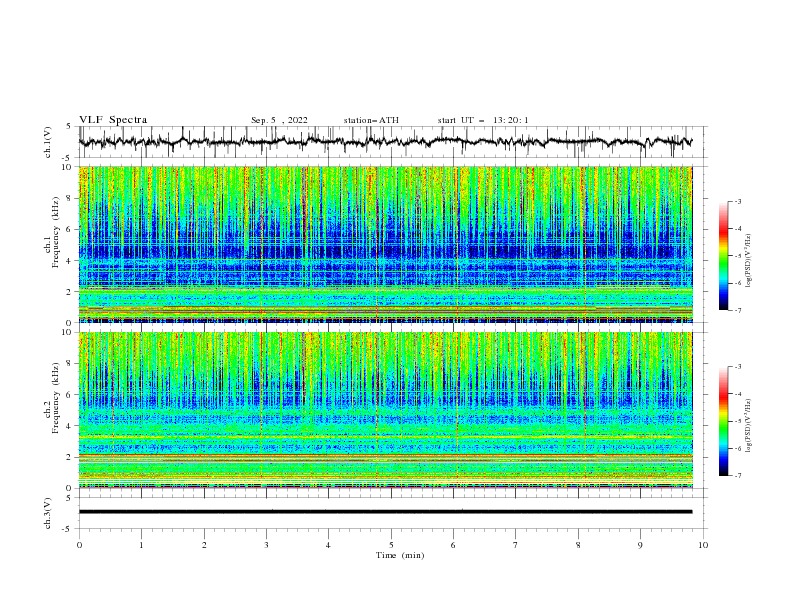792x612 pixels.
Task: Select the date label "Sep. 5 , 2022"
Action: click(279, 120)
